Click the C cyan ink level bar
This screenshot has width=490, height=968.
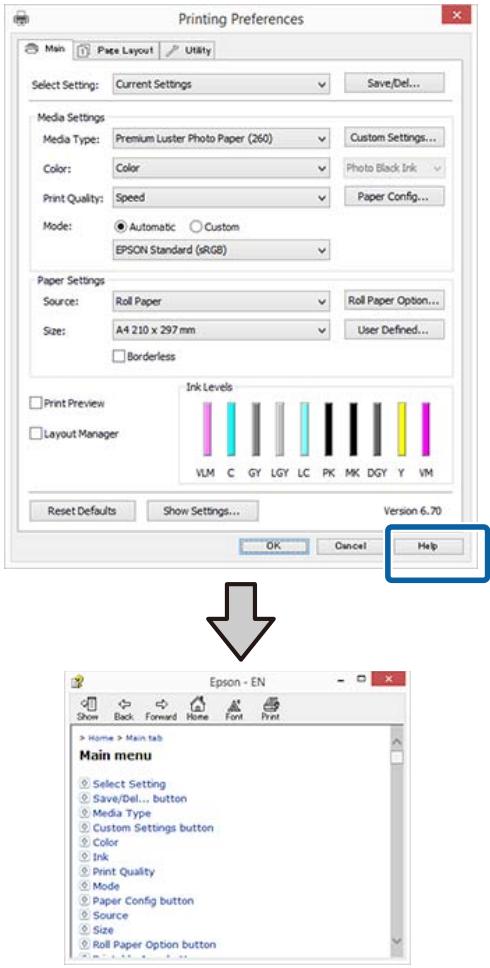[x=231, y=428]
